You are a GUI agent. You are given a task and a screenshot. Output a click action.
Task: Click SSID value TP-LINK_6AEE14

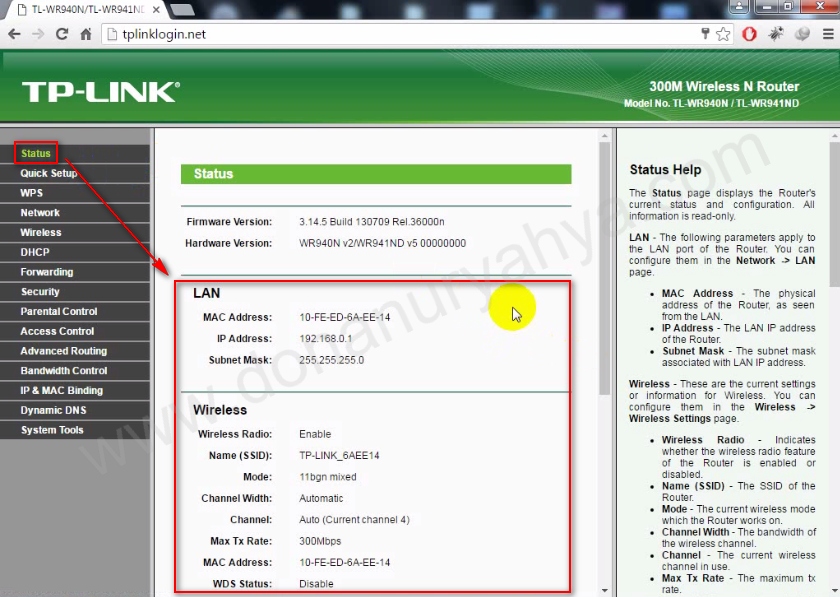coord(339,456)
